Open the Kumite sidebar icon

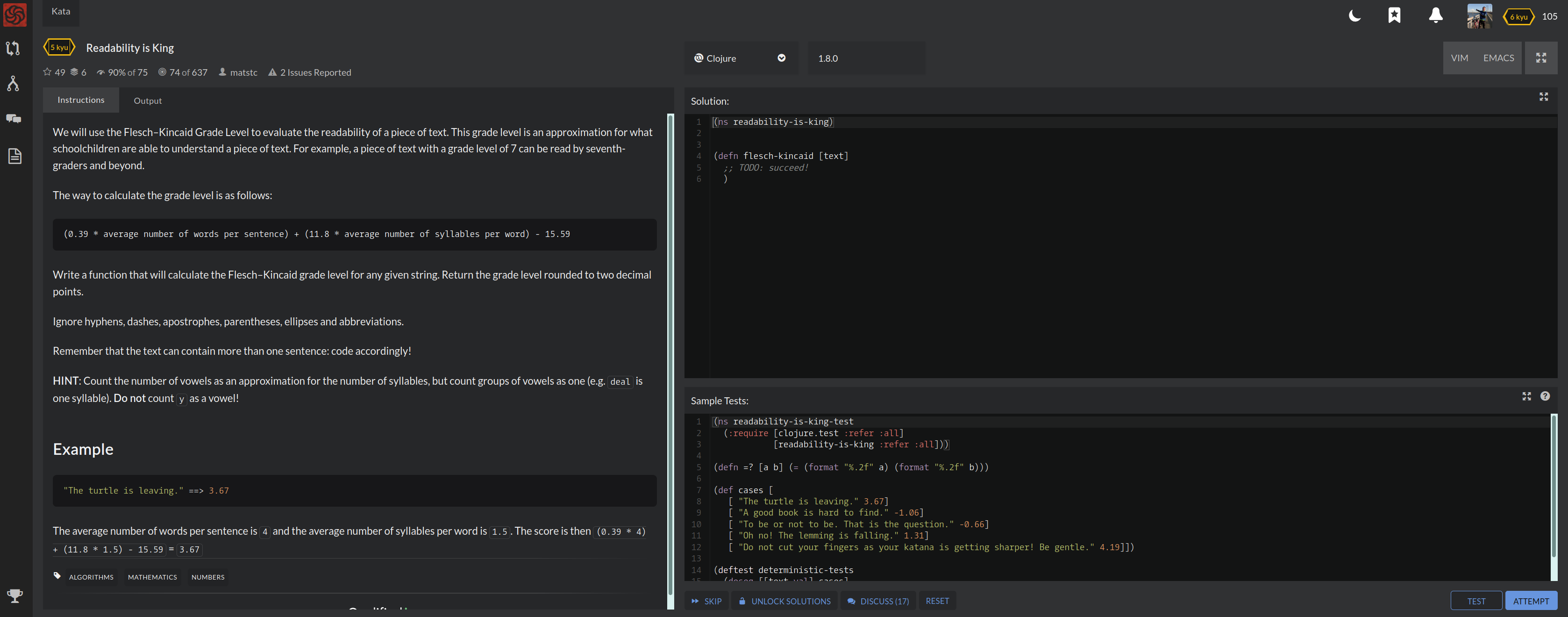click(14, 84)
